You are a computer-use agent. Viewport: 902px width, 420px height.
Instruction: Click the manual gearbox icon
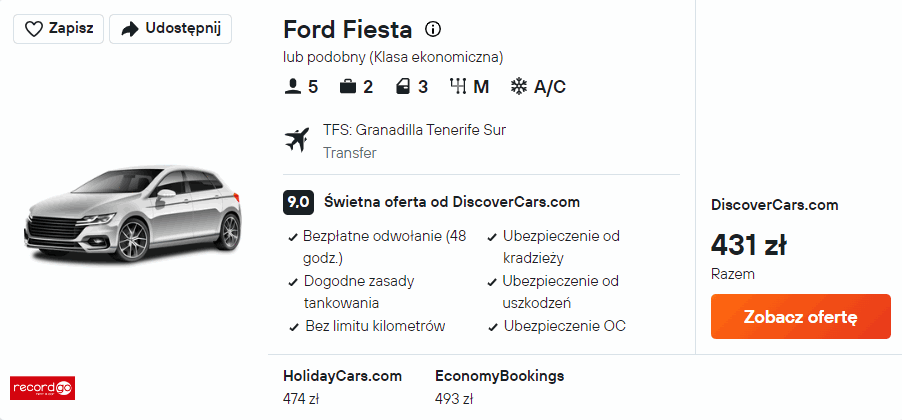tap(459, 87)
